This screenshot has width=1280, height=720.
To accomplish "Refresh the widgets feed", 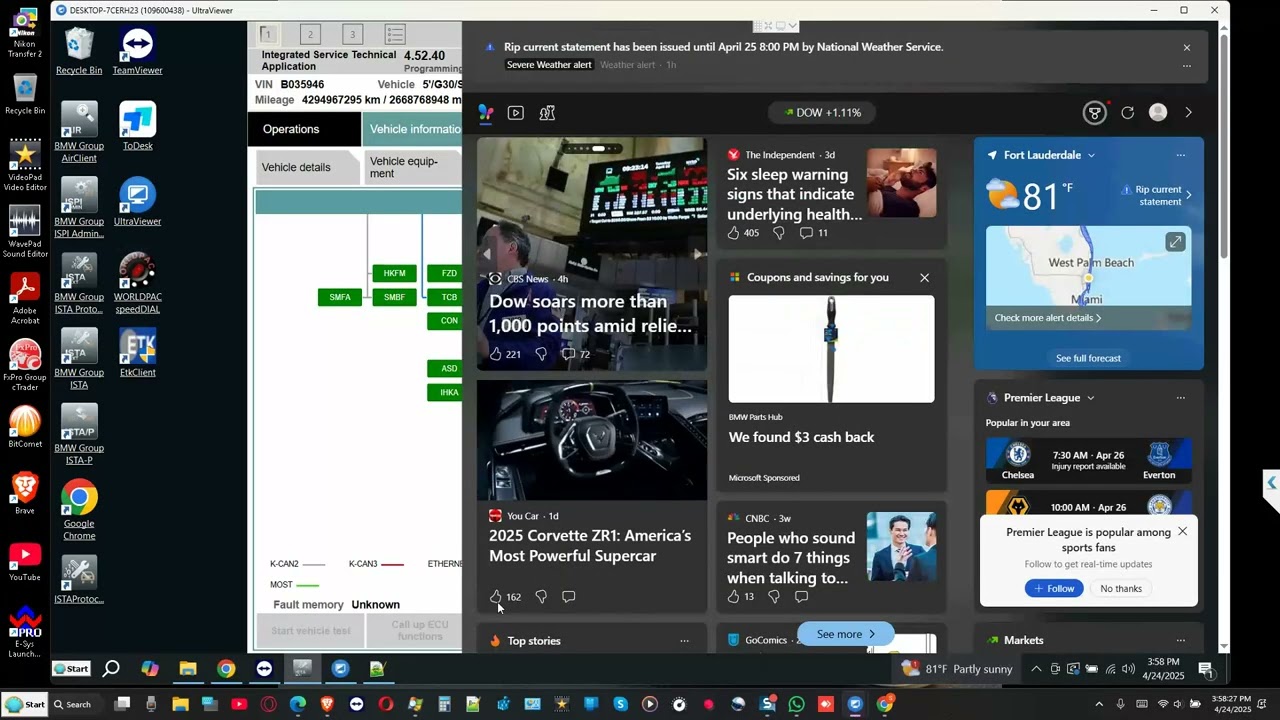I will tap(1128, 113).
